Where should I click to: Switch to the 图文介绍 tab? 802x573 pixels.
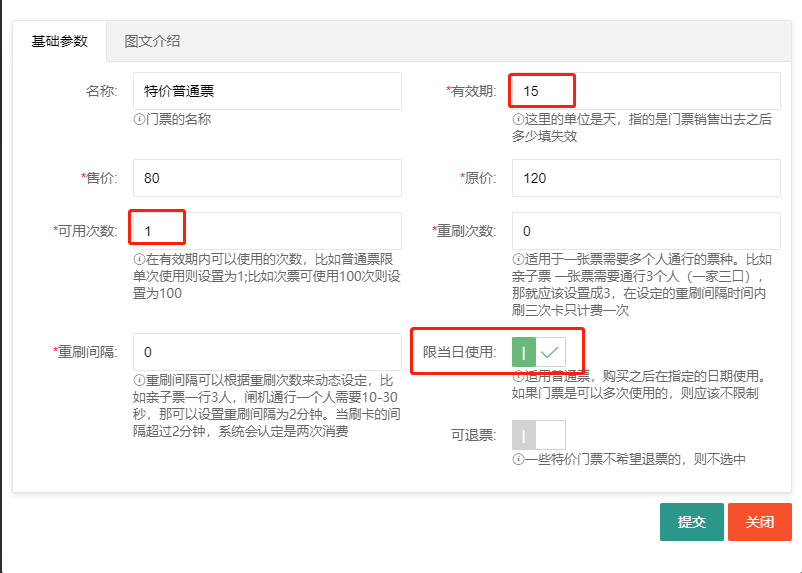point(152,41)
